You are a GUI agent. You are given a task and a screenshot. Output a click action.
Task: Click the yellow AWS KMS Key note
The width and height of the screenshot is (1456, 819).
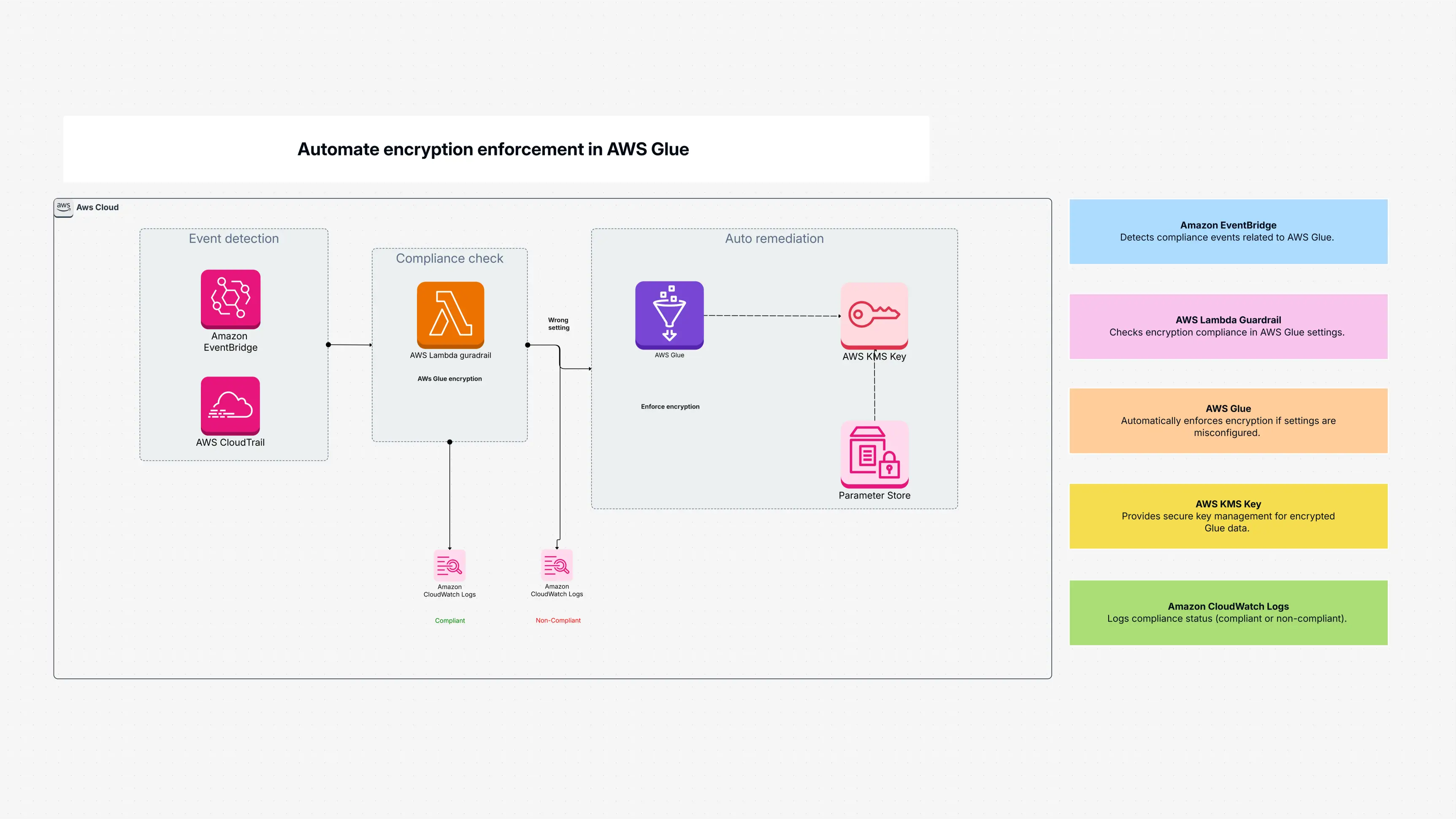coord(1228,515)
